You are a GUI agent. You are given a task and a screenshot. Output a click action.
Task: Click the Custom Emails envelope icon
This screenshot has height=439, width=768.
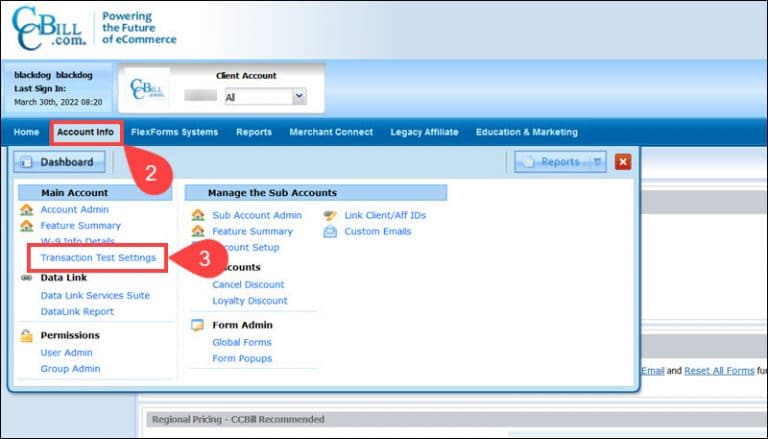pos(330,232)
